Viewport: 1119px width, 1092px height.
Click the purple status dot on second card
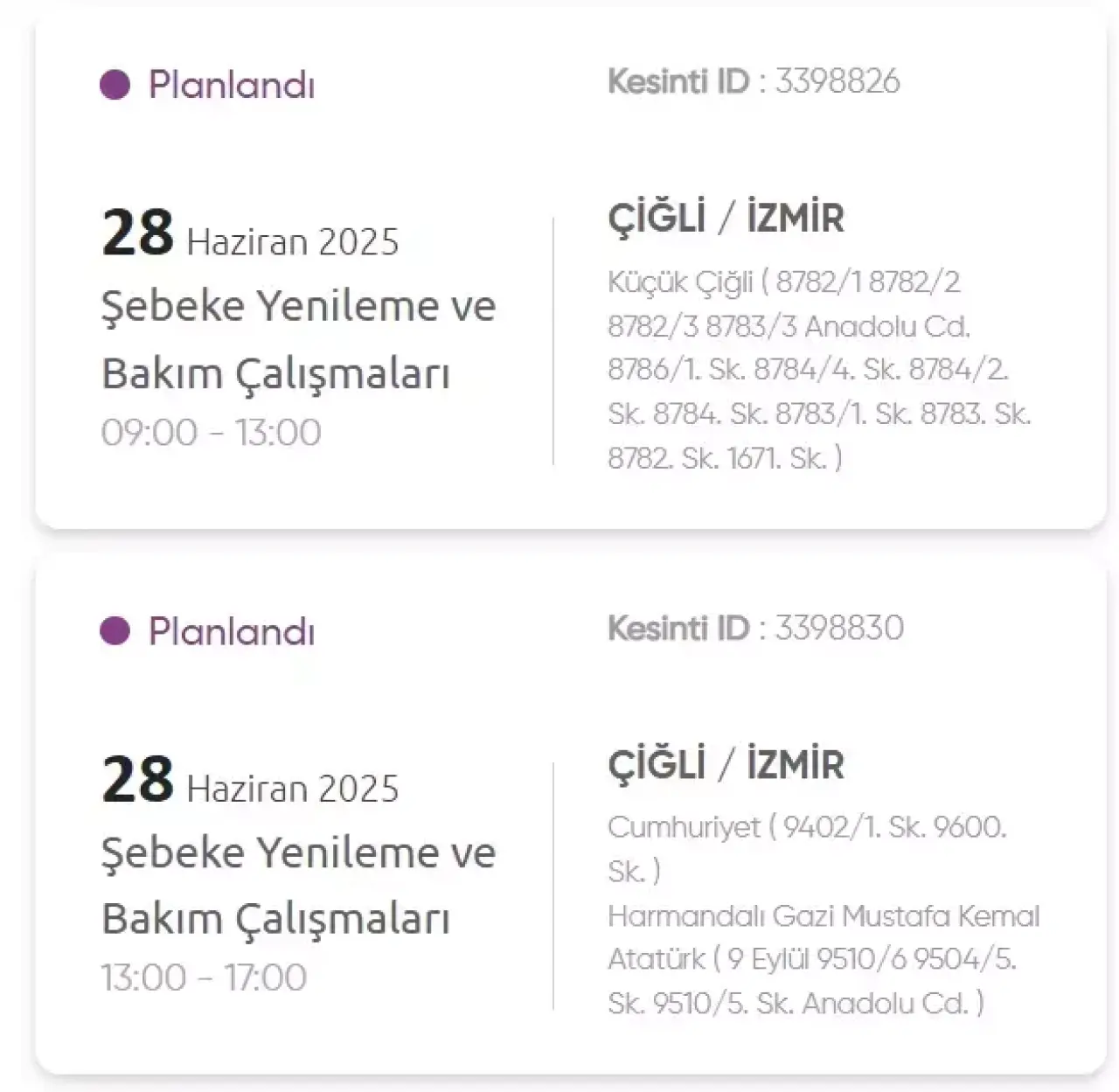click(x=115, y=630)
